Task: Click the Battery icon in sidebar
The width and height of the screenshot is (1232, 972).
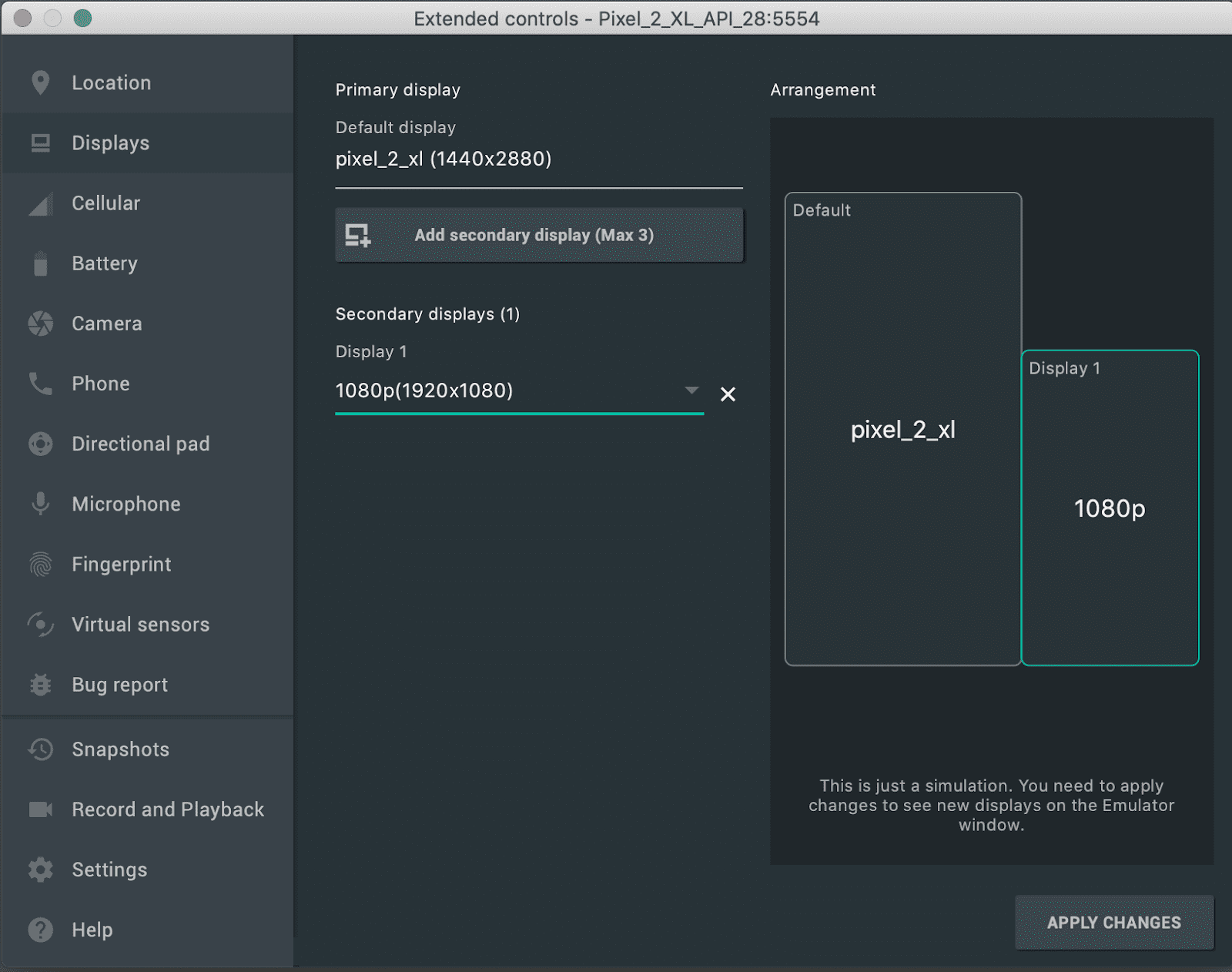Action: (x=39, y=263)
